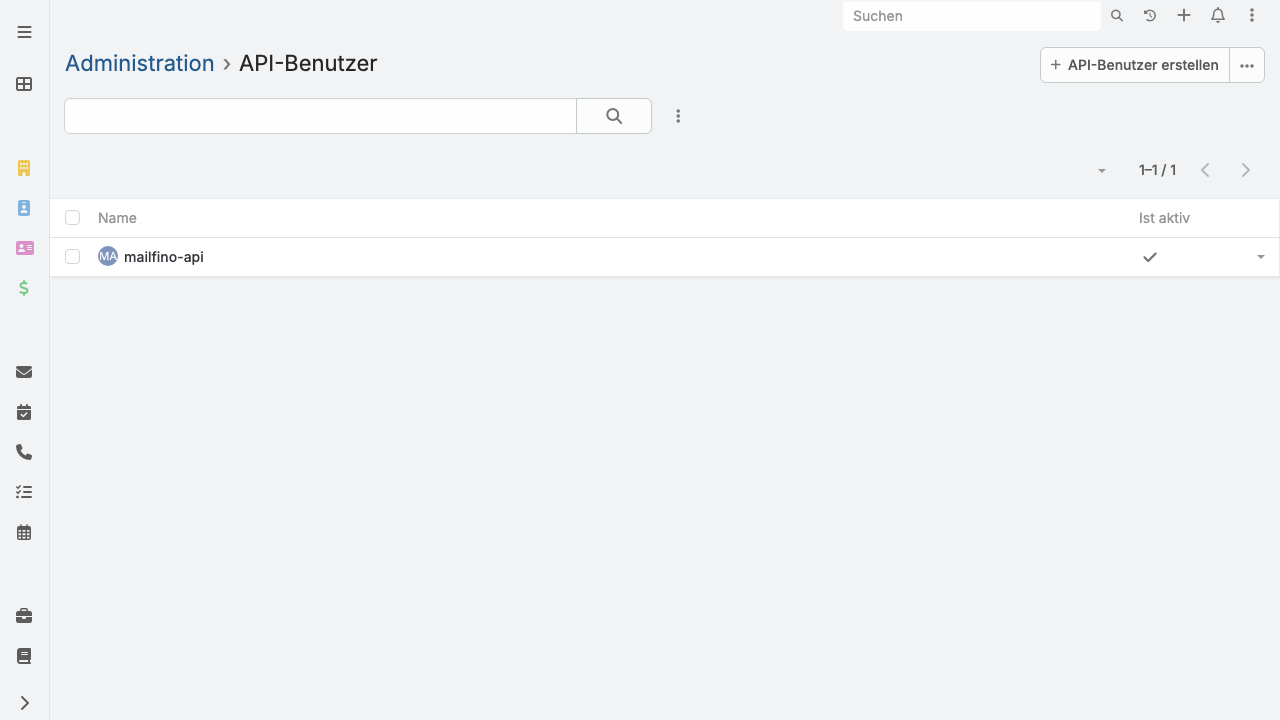Go to previous page arrow

point(1205,170)
